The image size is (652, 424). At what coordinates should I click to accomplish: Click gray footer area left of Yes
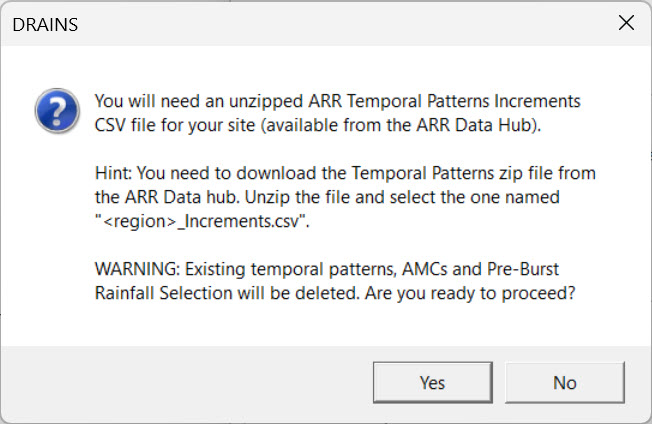click(x=187, y=382)
